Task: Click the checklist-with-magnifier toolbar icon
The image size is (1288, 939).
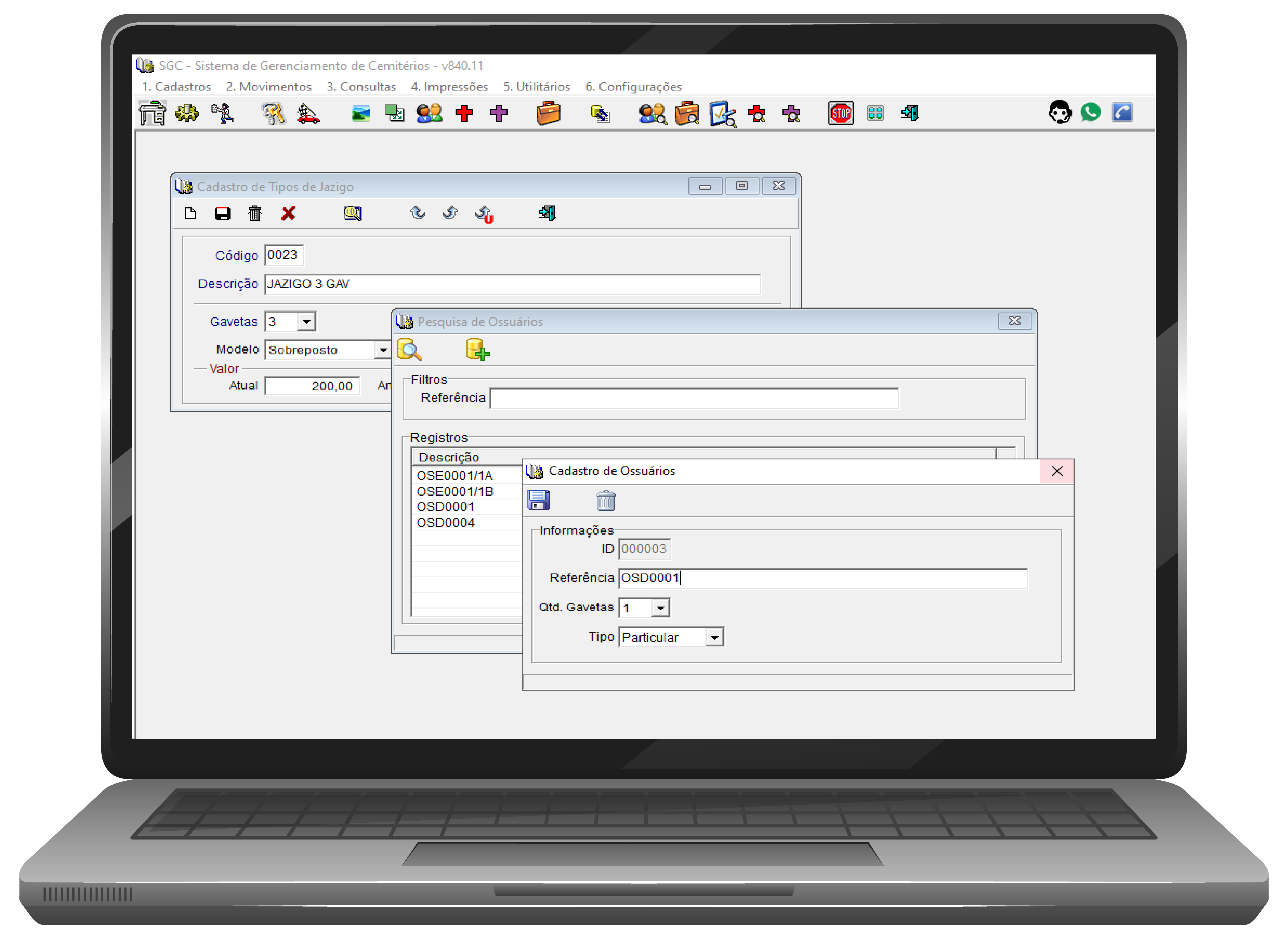Action: 723,114
